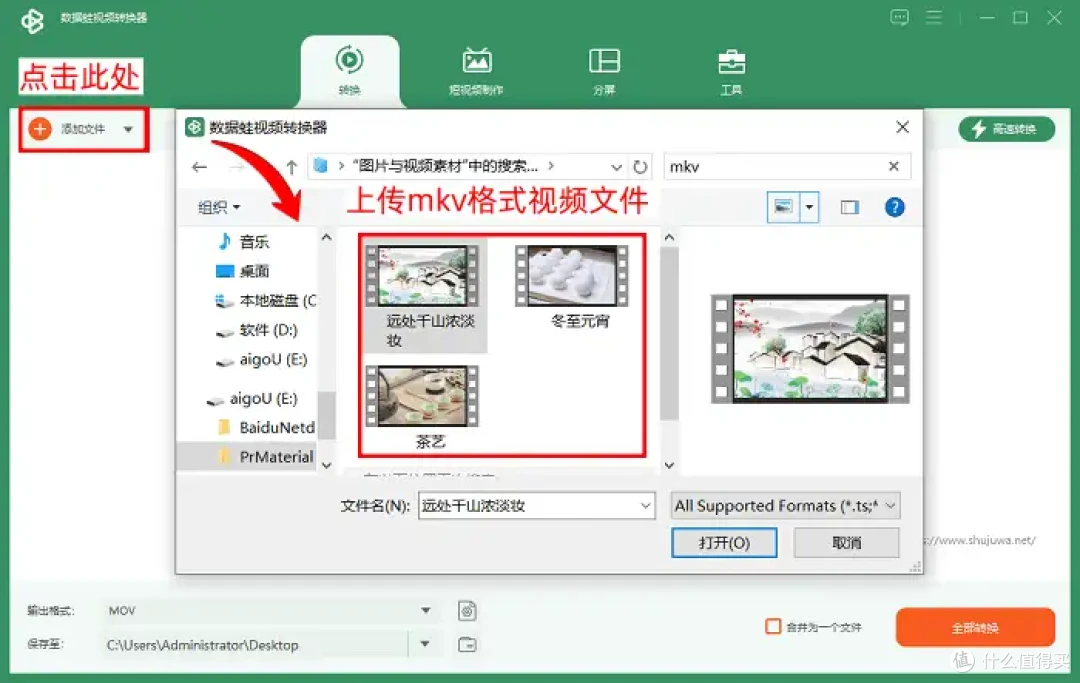Click the dimmed forward navigation arrow
Image resolution: width=1080 pixels, height=683 pixels.
coord(237,167)
